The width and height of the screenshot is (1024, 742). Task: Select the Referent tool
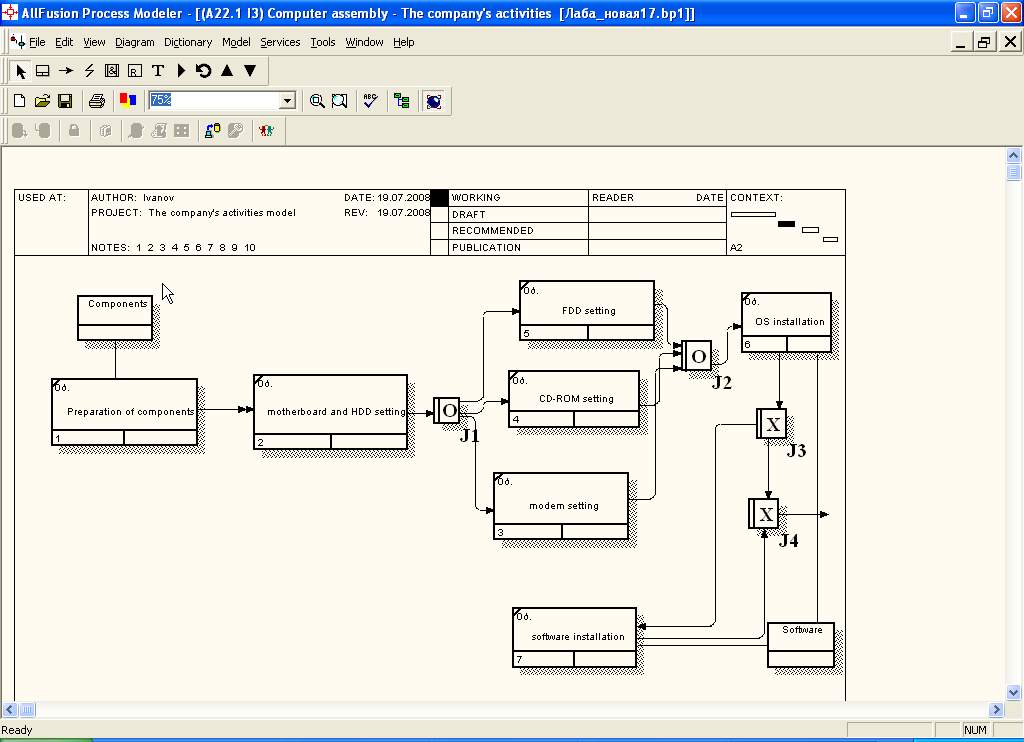tap(135, 71)
